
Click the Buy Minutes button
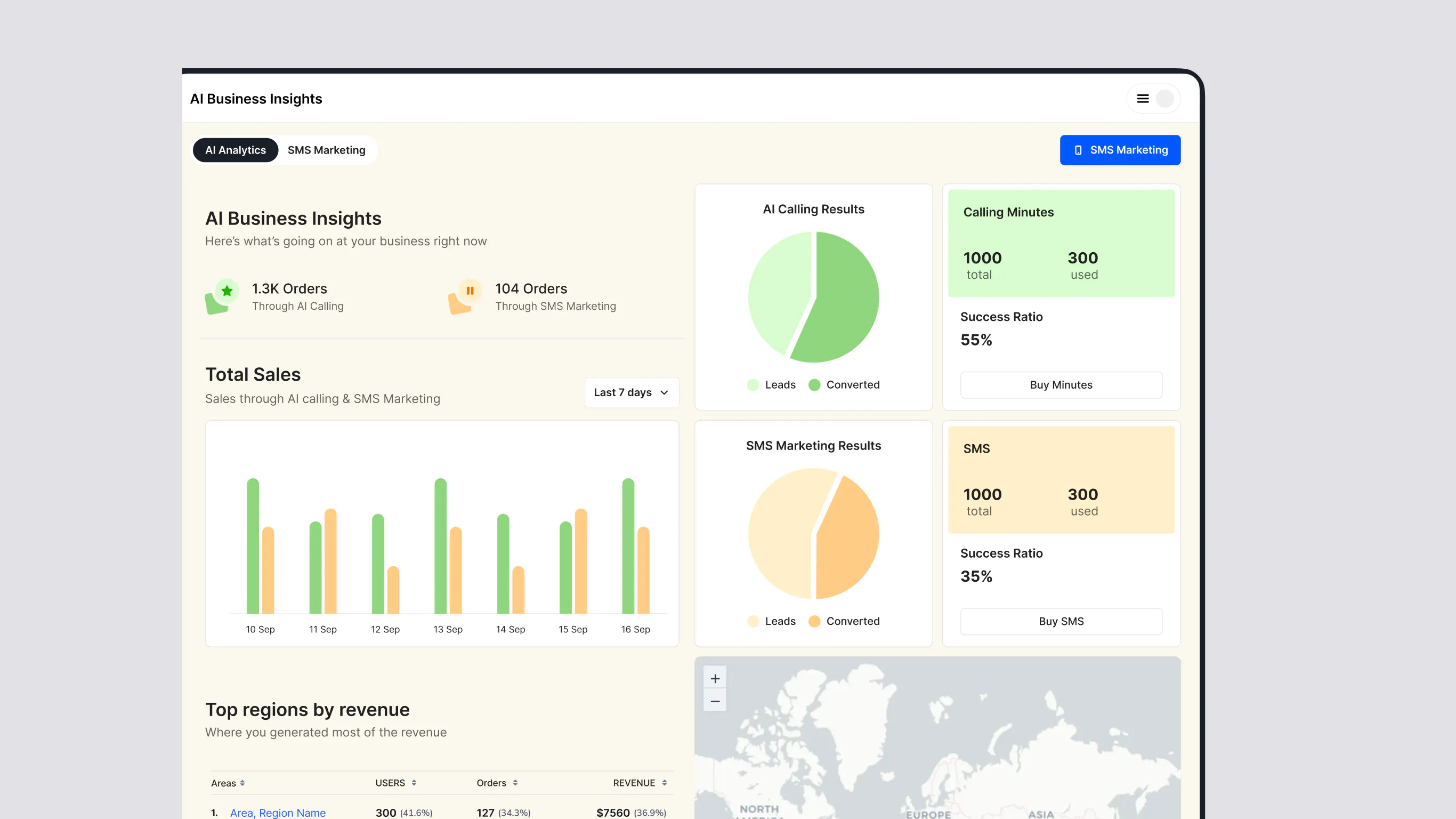pyautogui.click(x=1061, y=384)
